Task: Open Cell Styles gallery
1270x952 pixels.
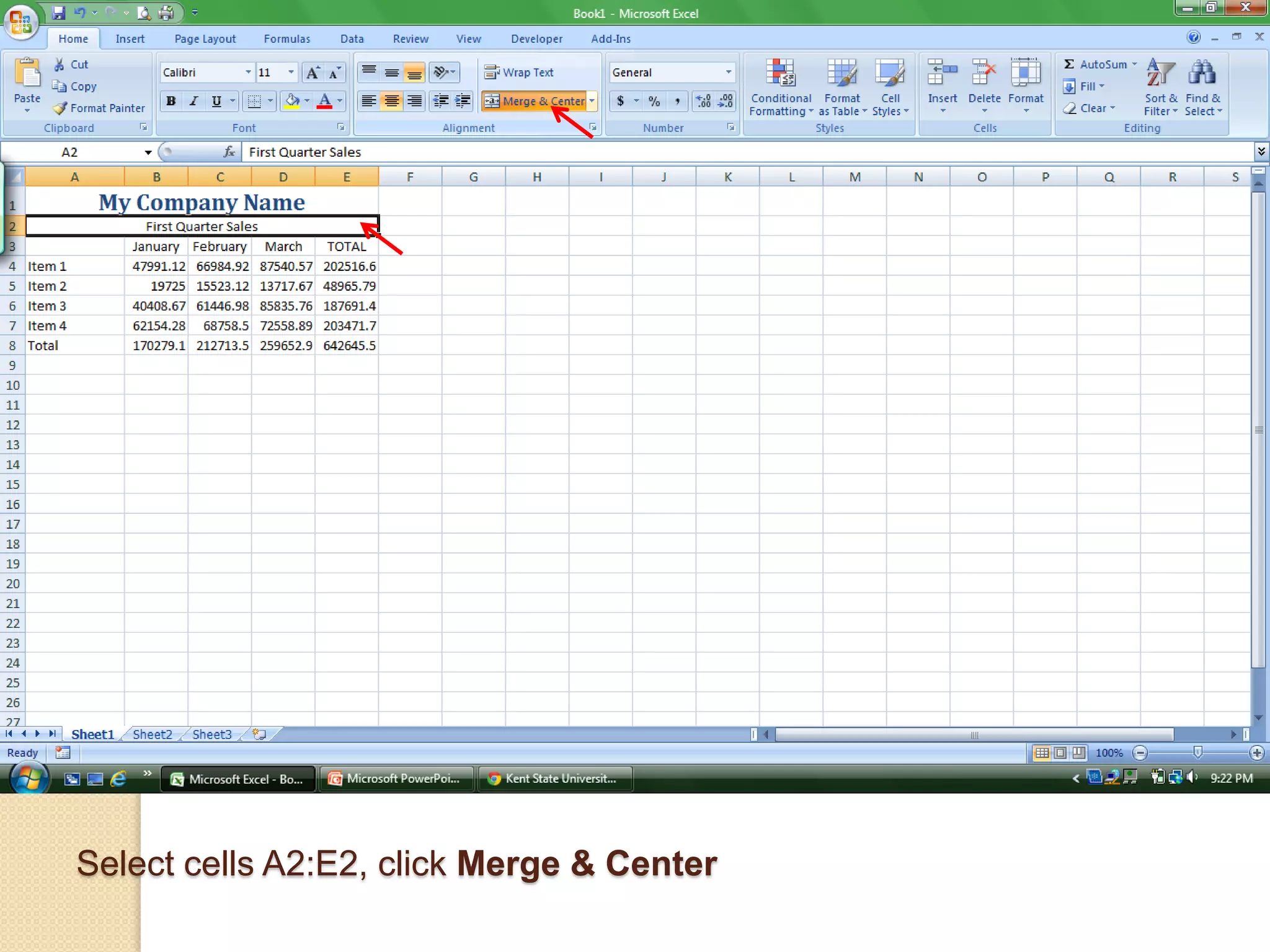Action: coord(890,87)
